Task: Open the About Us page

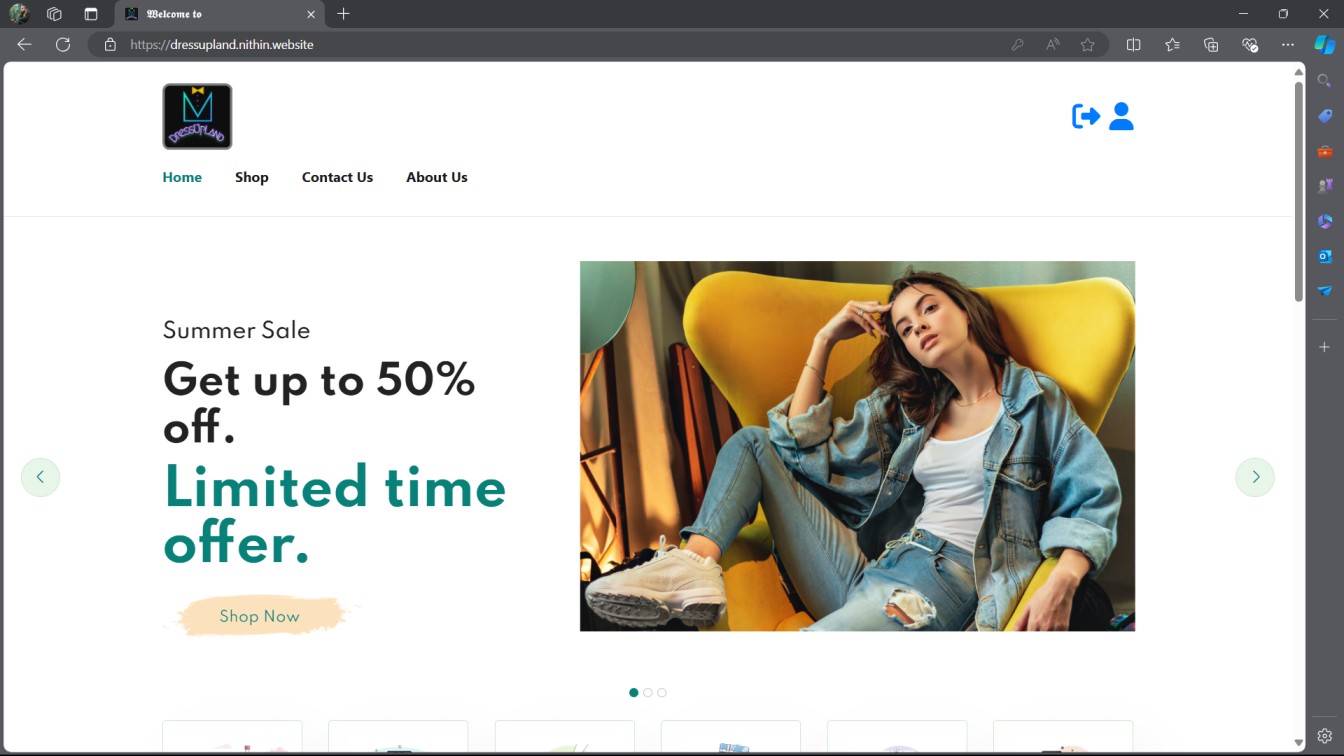Action: click(x=437, y=177)
